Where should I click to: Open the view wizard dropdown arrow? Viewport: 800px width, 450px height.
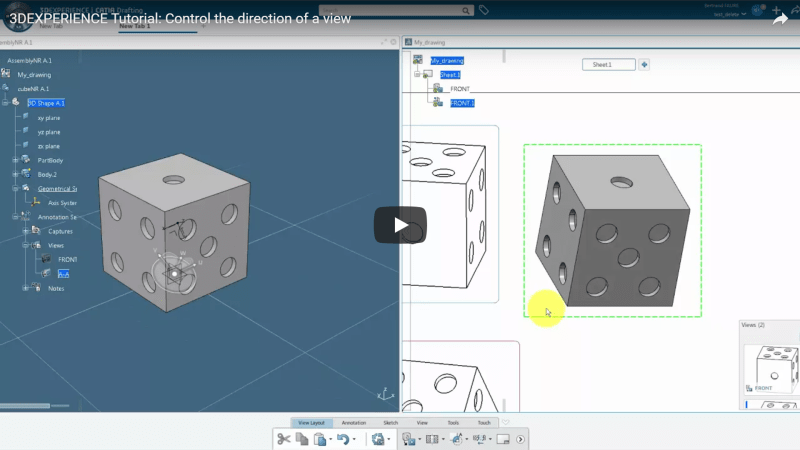419,439
